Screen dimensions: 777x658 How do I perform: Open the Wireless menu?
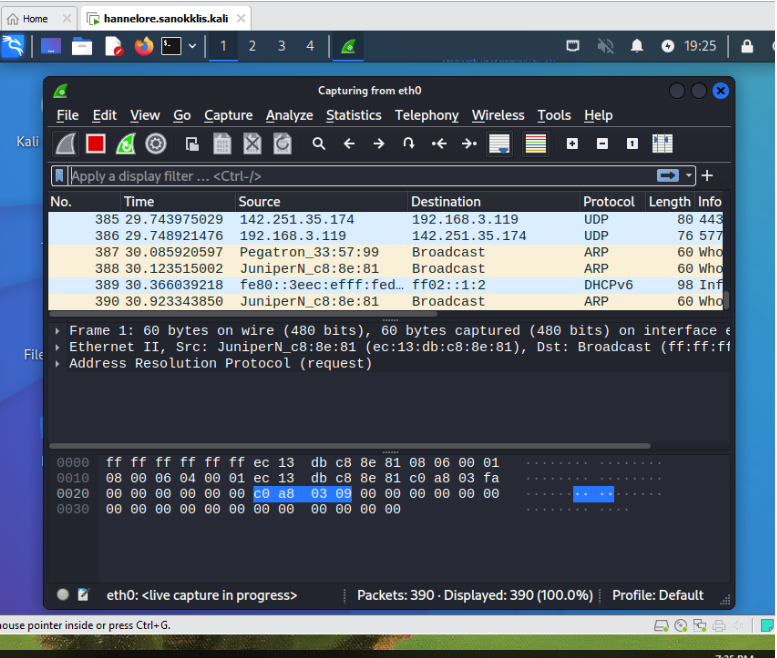click(498, 115)
